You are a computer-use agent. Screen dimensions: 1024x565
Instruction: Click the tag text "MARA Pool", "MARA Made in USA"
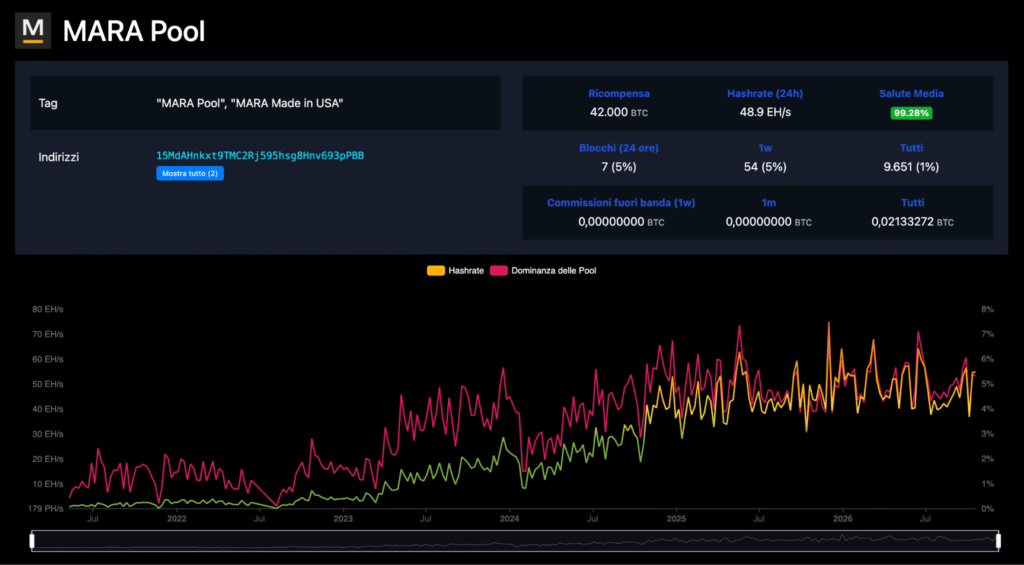tap(249, 103)
